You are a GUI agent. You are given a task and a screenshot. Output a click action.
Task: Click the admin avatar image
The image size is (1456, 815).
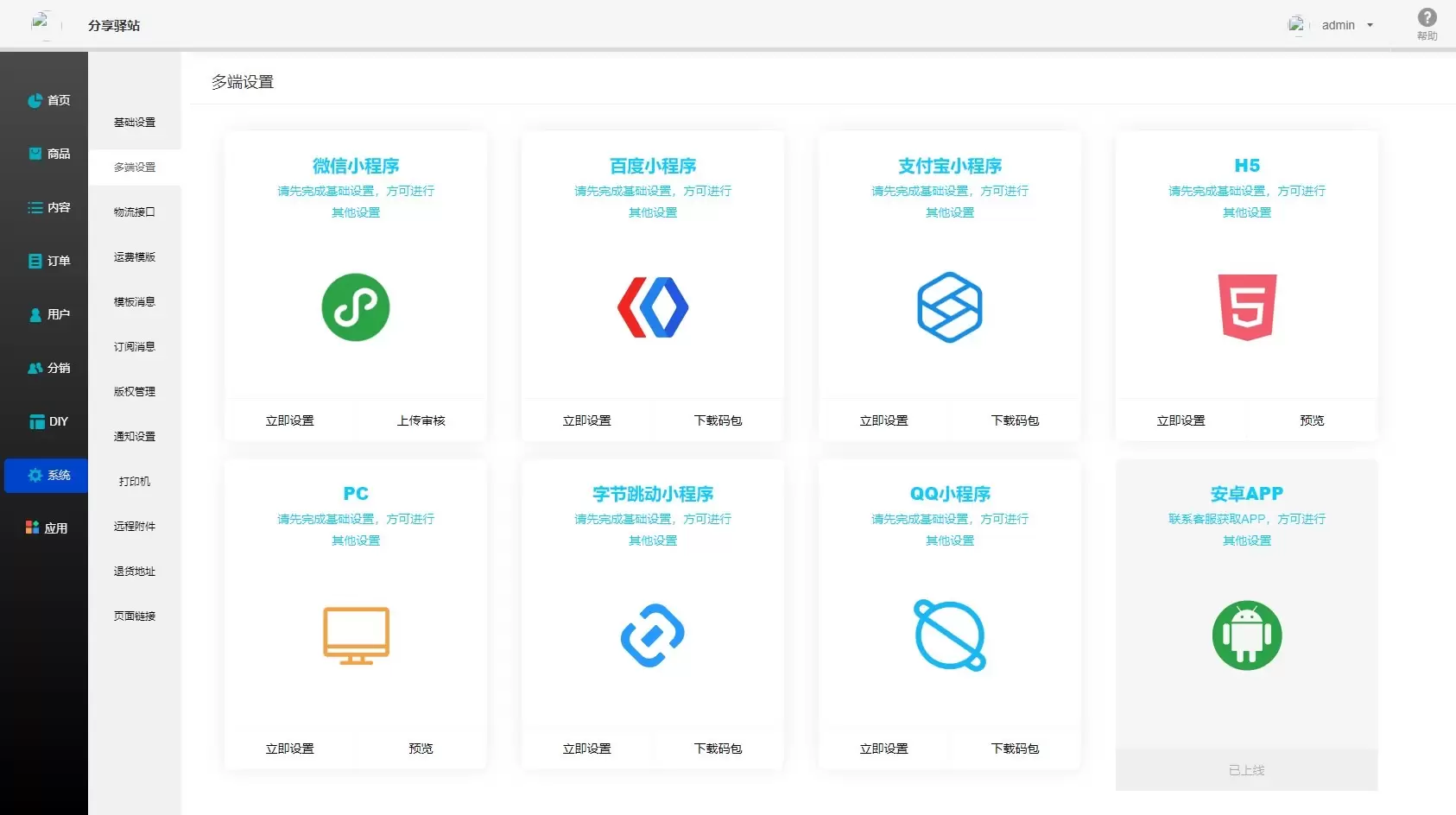pyautogui.click(x=1296, y=25)
